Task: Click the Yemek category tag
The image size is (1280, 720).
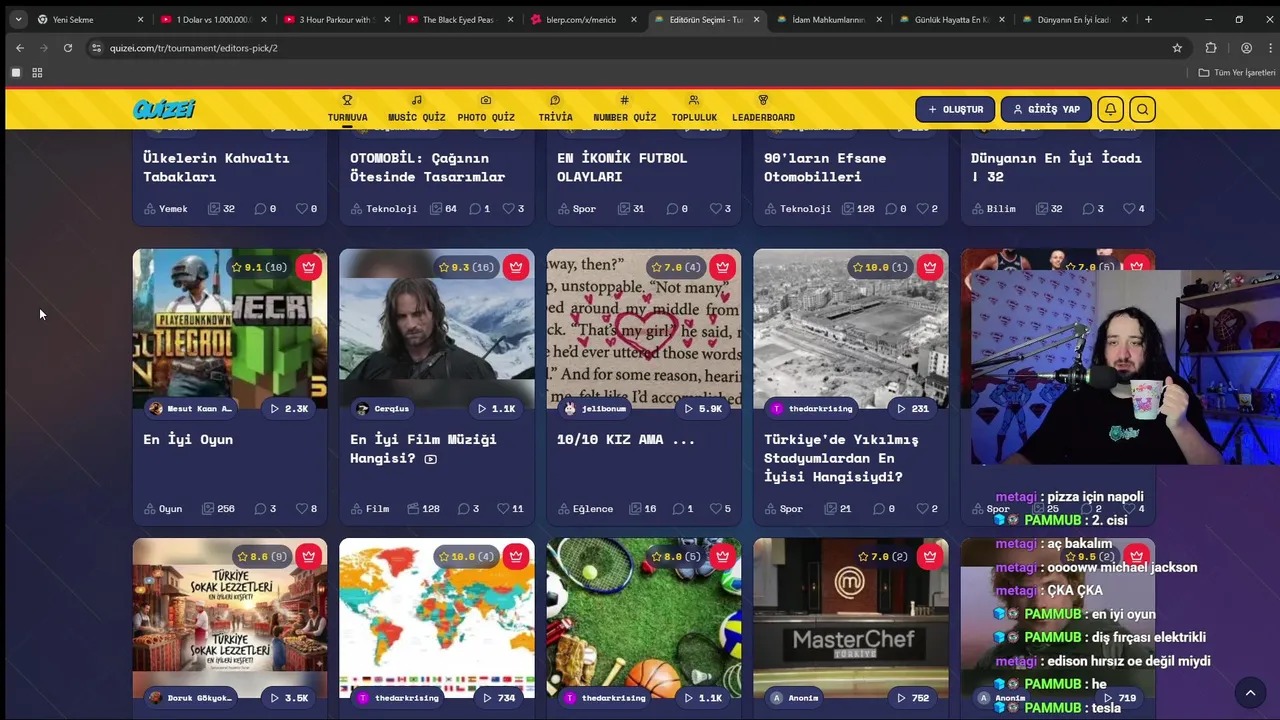Action: pyautogui.click(x=166, y=209)
